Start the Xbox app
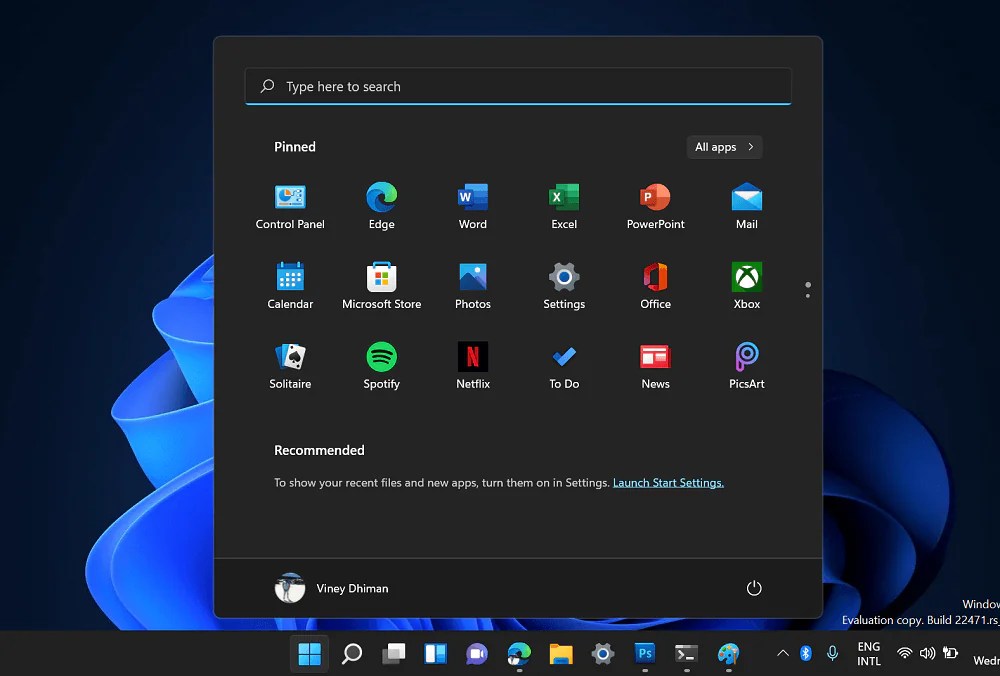 tap(745, 277)
